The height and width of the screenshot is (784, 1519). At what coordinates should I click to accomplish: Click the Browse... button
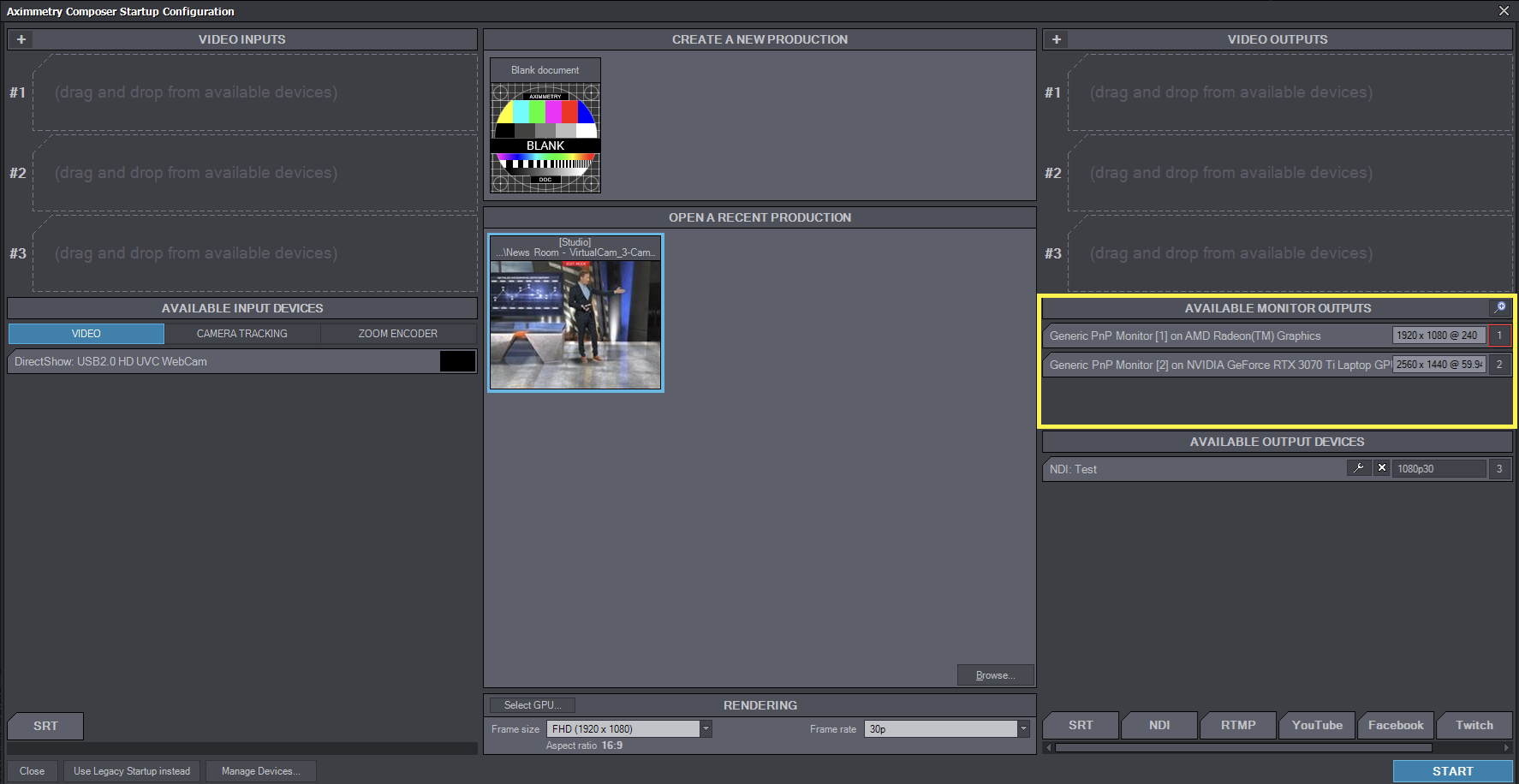click(995, 675)
